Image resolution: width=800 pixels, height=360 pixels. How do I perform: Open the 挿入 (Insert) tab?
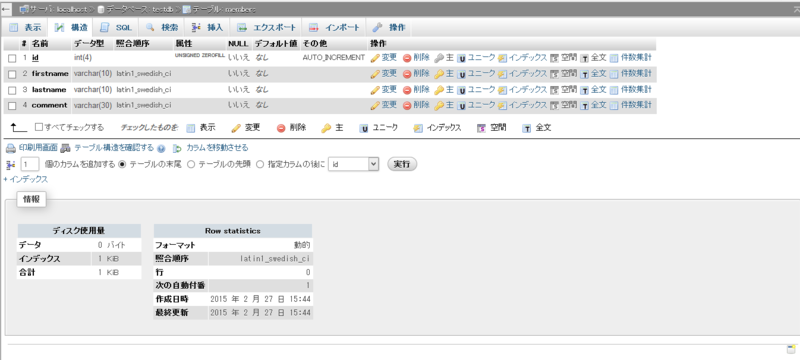pyautogui.click(x=207, y=28)
